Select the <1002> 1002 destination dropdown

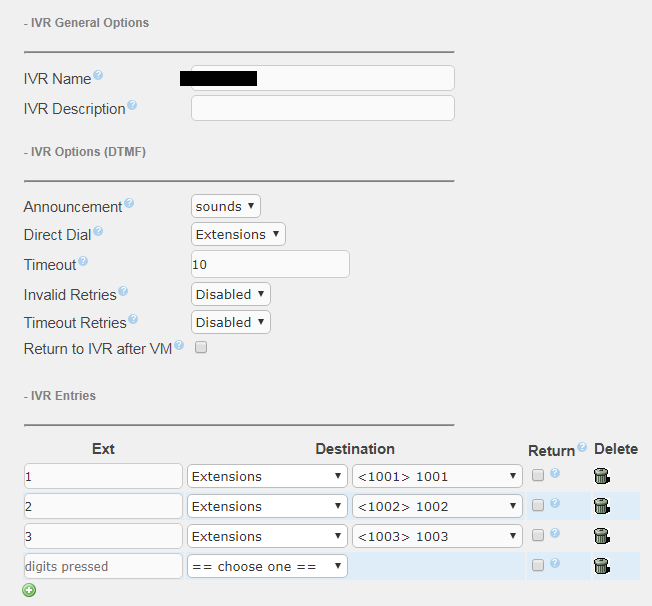click(x=437, y=506)
